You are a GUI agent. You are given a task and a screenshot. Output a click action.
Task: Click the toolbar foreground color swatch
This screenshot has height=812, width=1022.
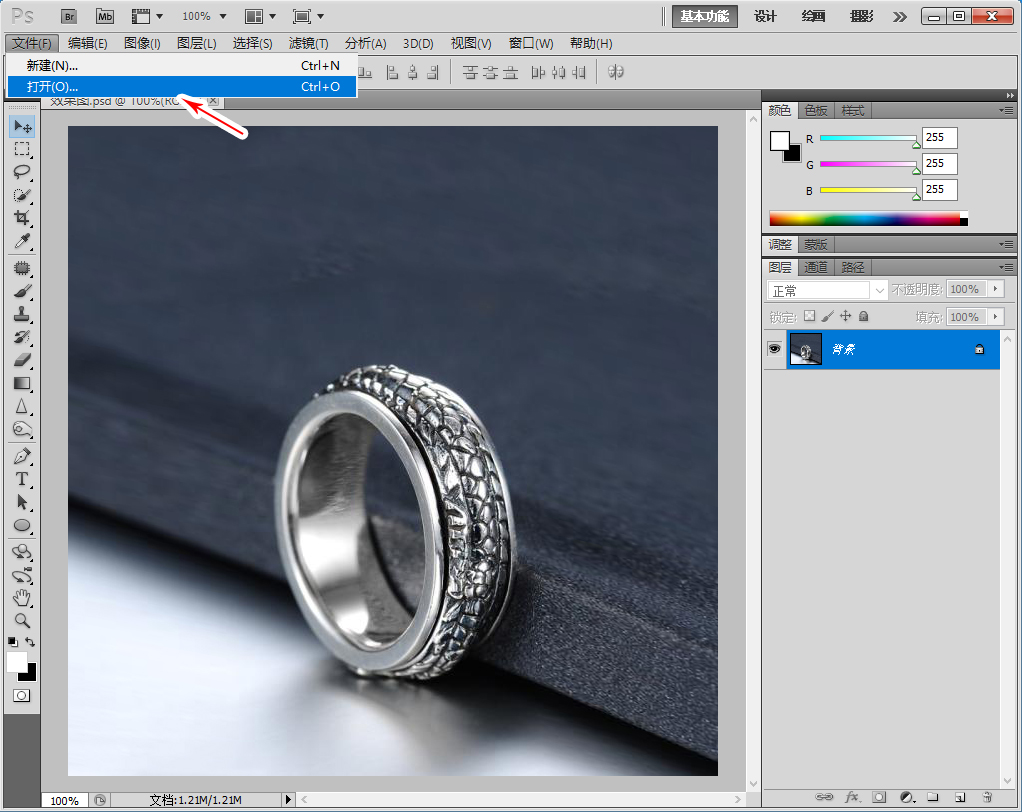pyautogui.click(x=17, y=662)
